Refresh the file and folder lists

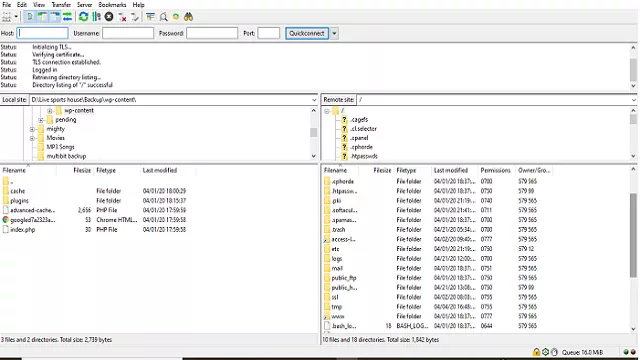tap(84, 17)
